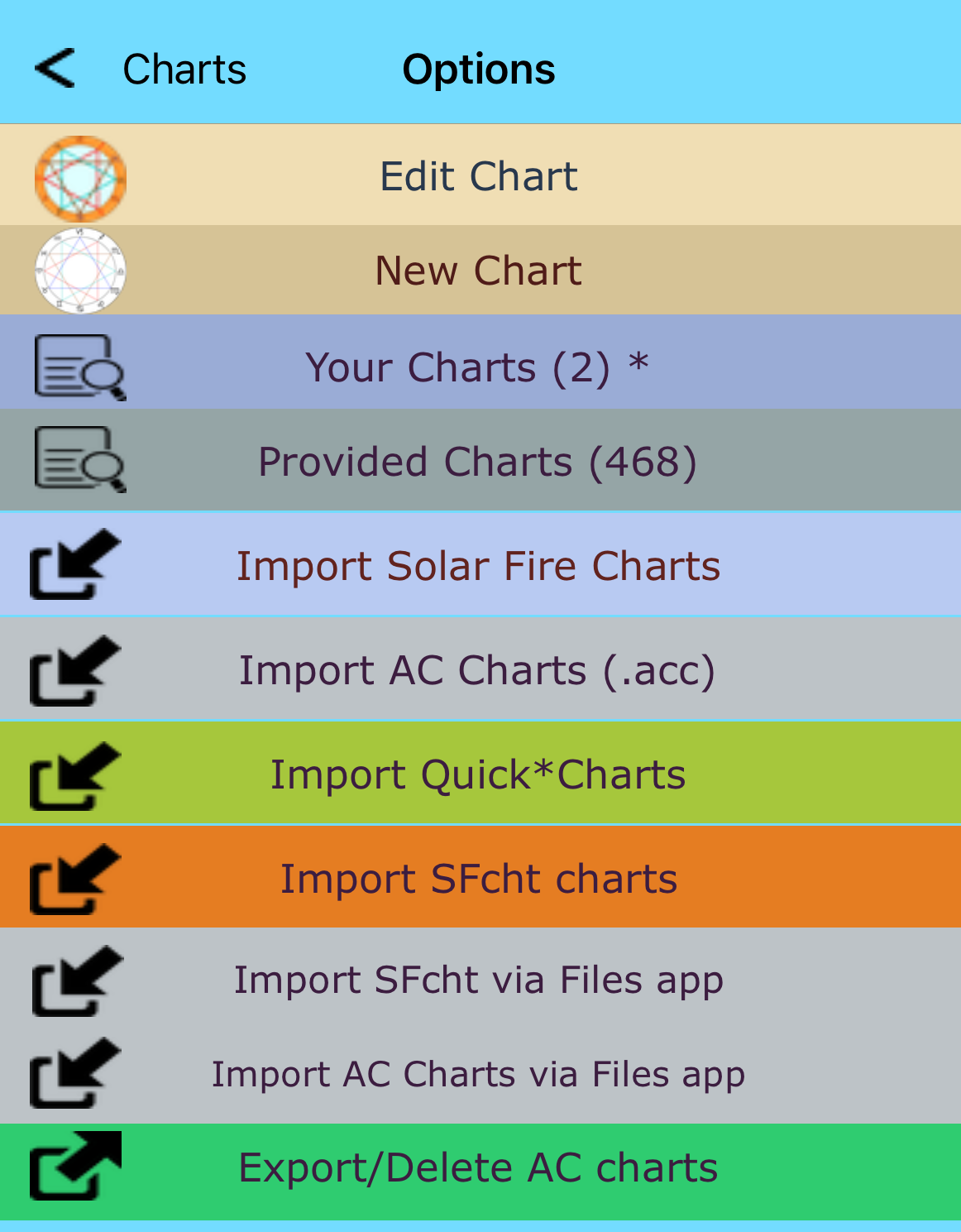Tap Import SFcht via Files app

[478, 980]
